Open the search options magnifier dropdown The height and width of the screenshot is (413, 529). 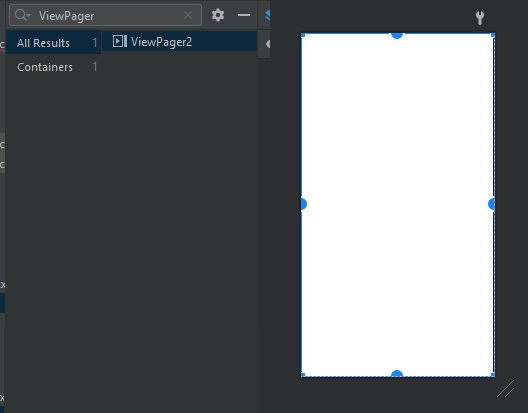[x=22, y=15]
